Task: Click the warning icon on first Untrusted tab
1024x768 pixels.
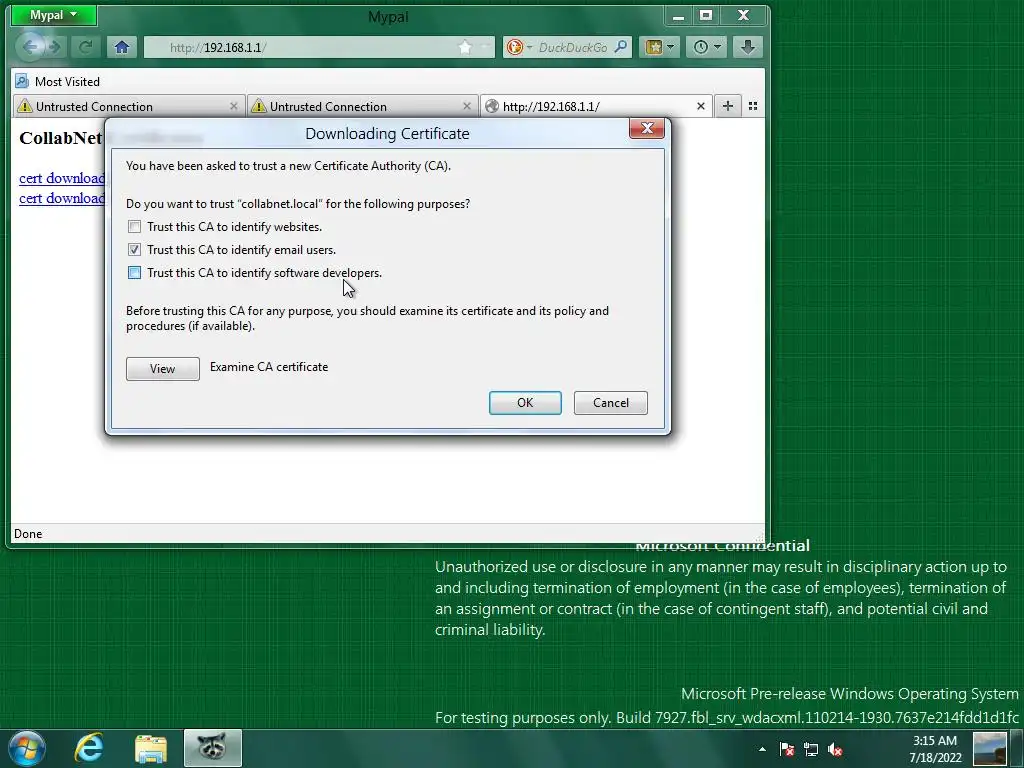Action: 25,106
